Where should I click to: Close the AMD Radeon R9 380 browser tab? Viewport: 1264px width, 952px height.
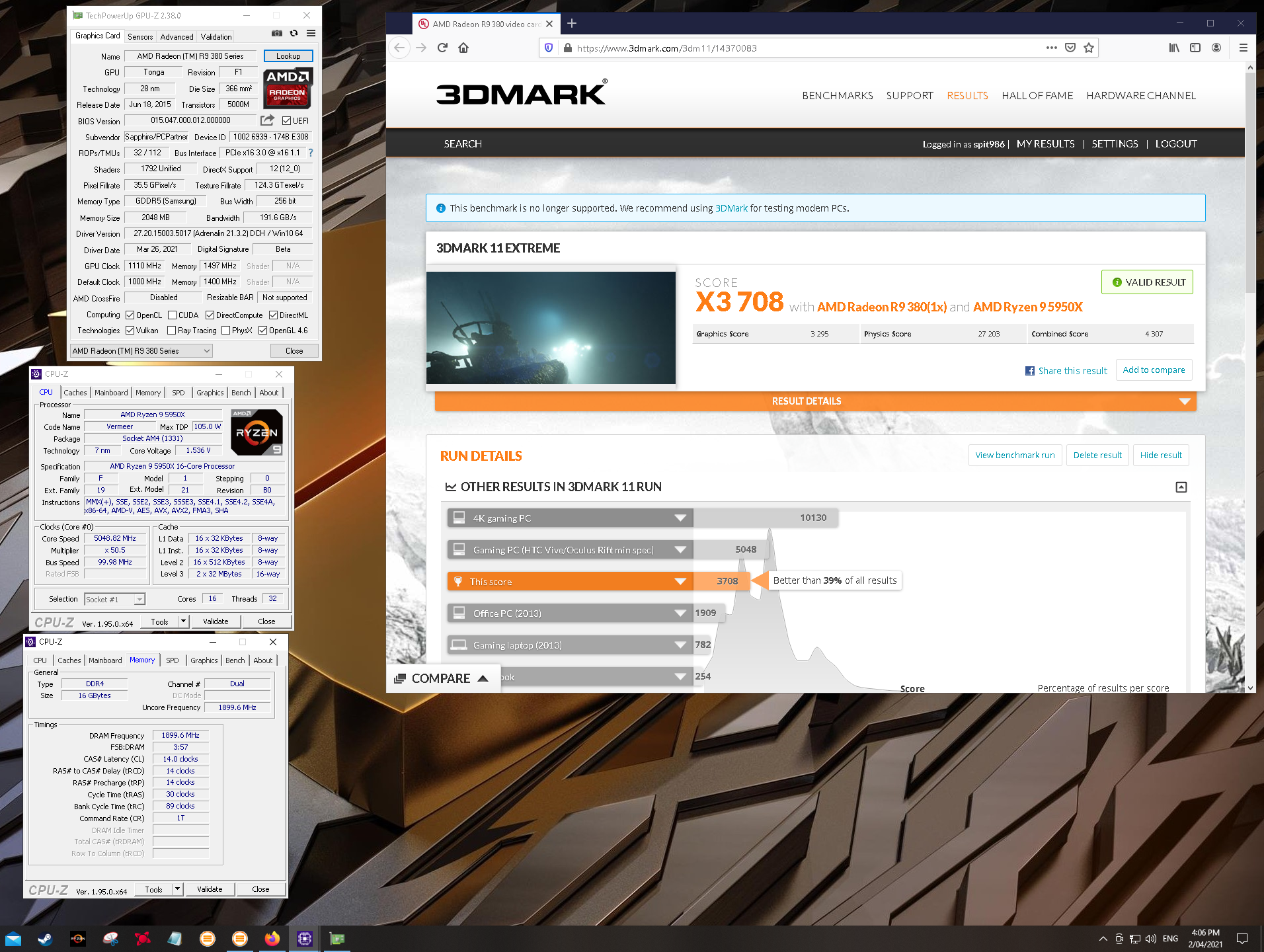click(549, 24)
